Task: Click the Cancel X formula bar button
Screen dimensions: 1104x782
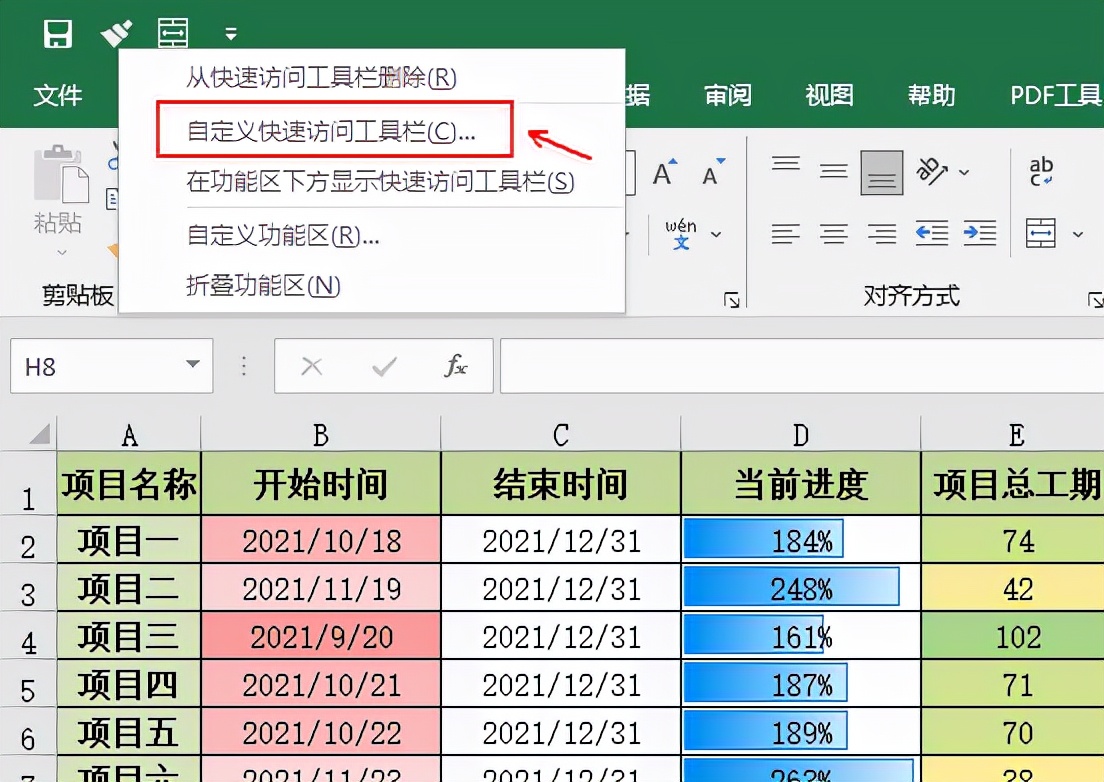Action: [x=311, y=366]
